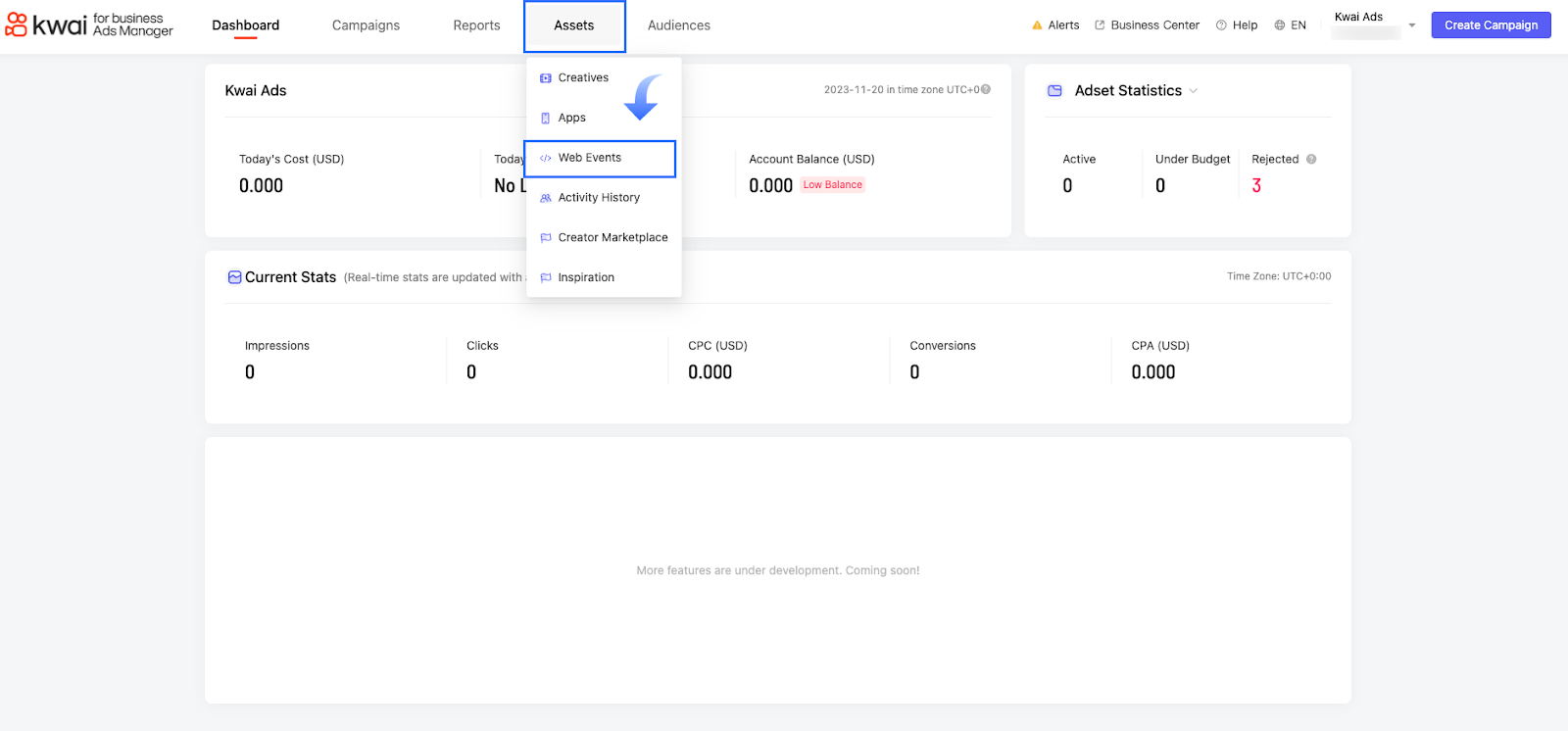
Task: Open the Reports tab
Action: (x=476, y=25)
